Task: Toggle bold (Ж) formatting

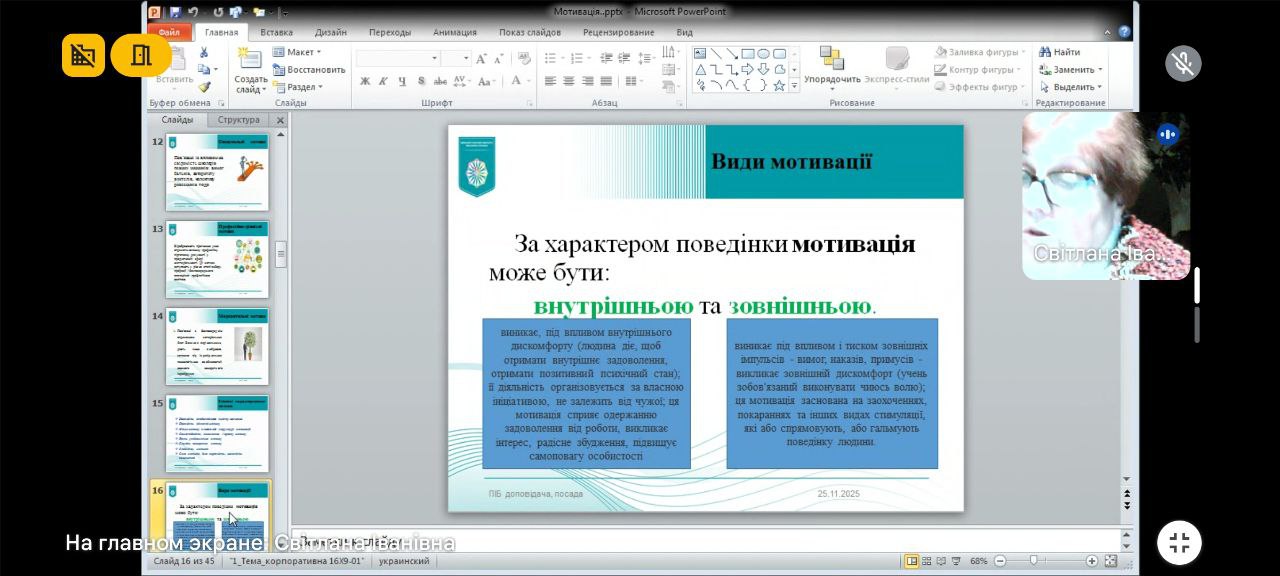Action: pyautogui.click(x=365, y=81)
